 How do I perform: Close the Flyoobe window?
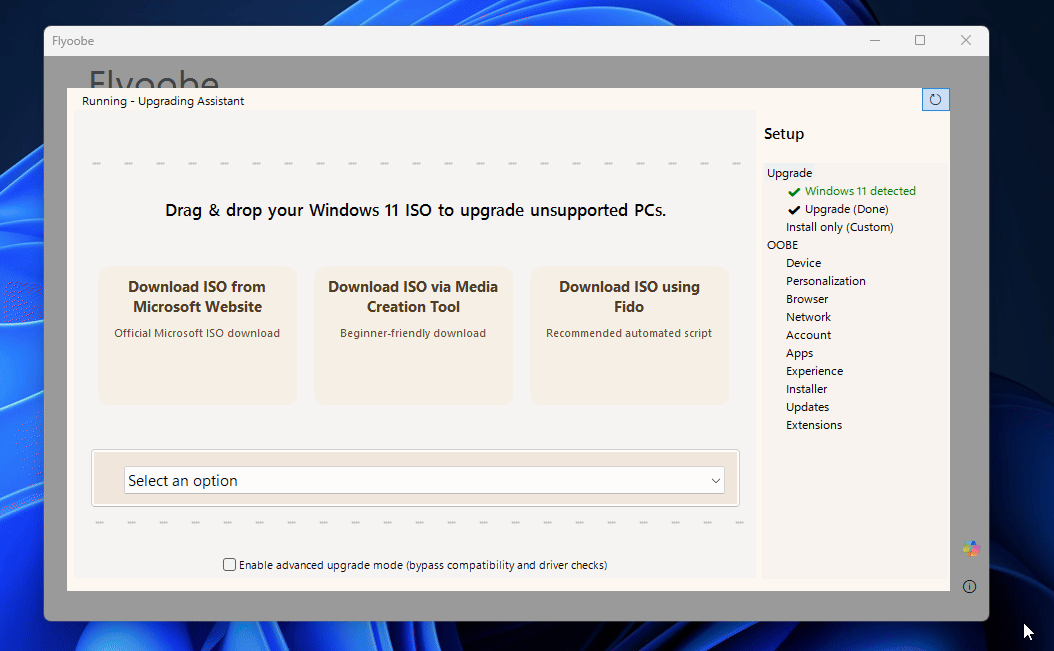pos(966,40)
